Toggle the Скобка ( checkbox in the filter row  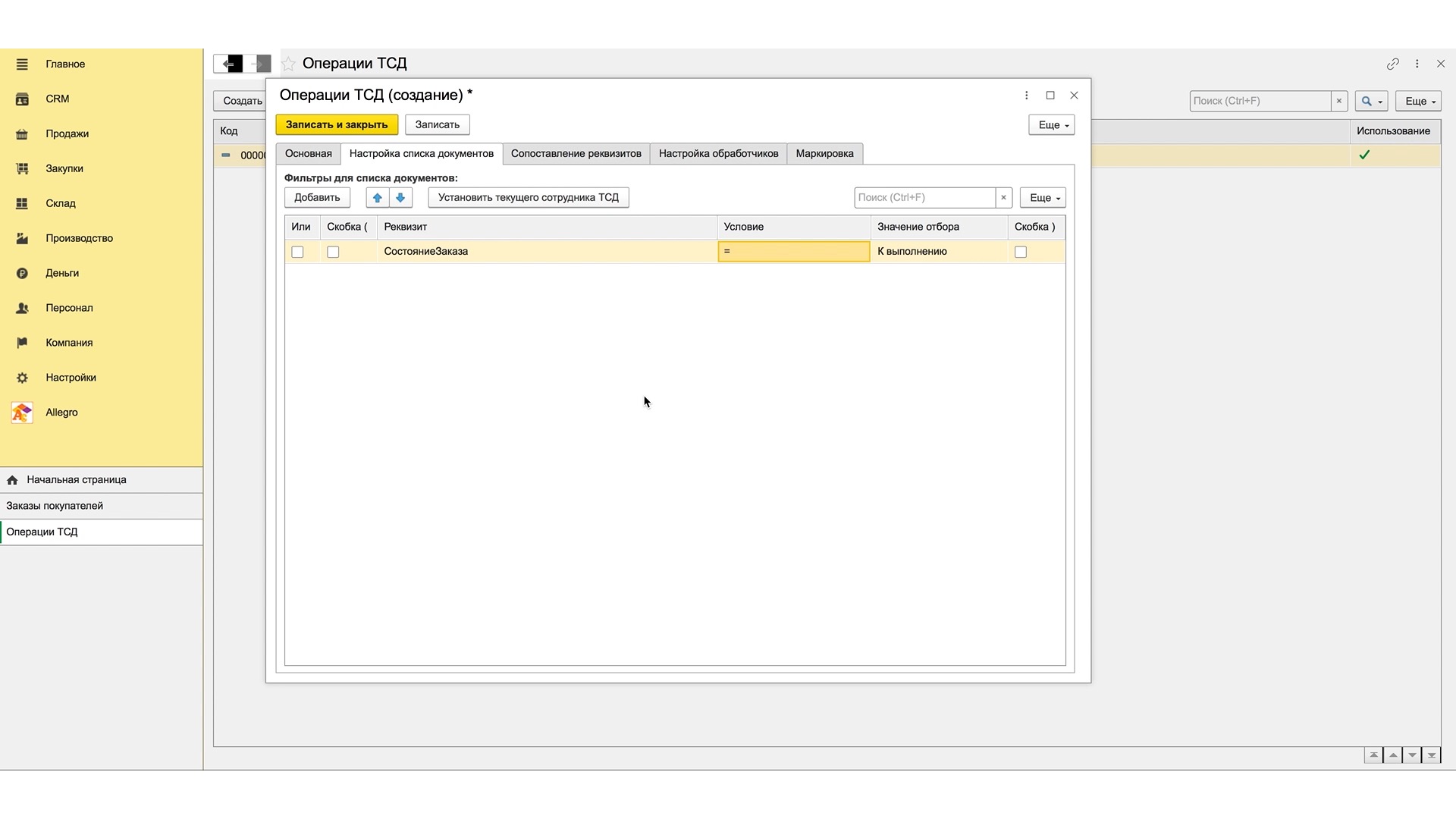[333, 253]
